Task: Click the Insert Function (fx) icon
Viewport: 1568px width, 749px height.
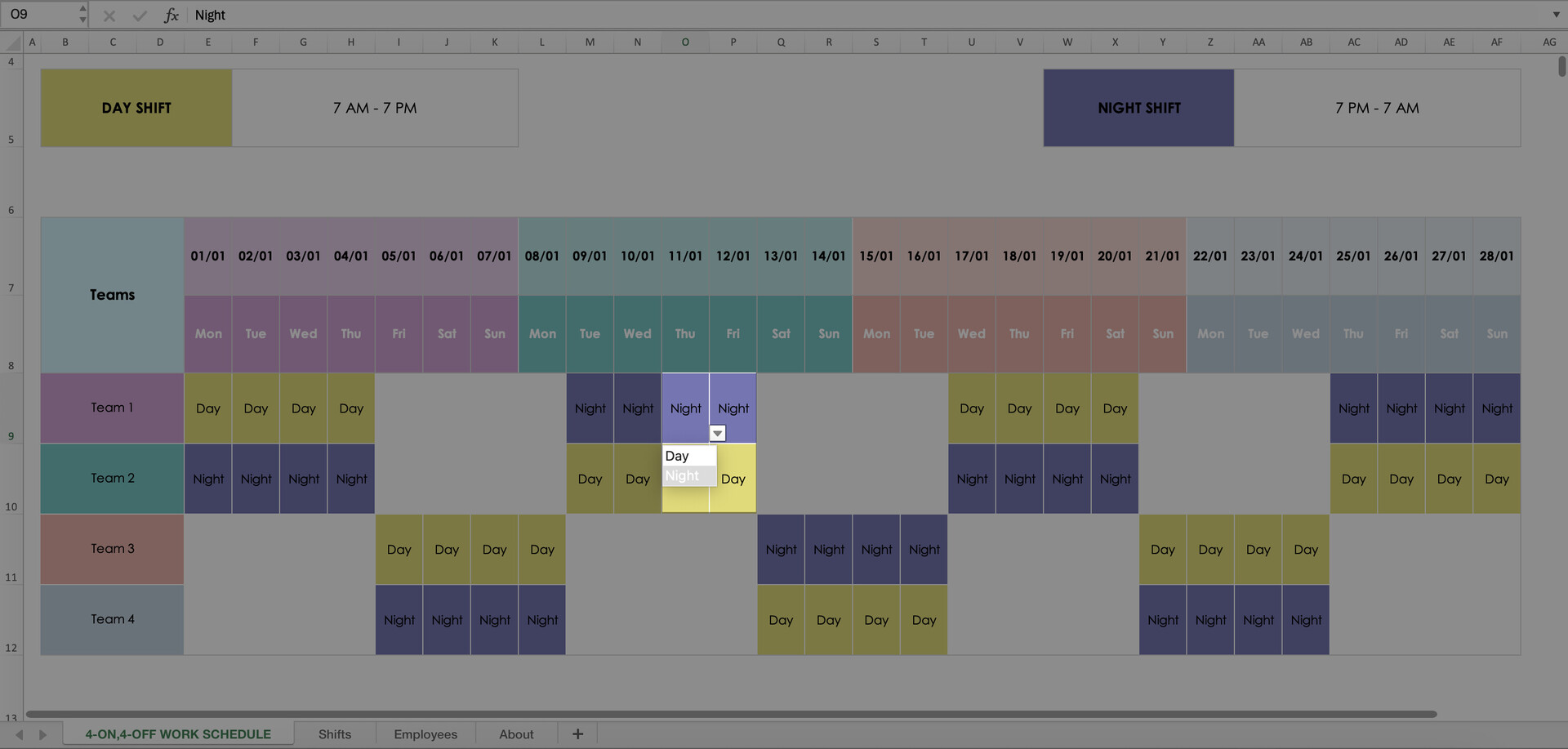Action: (171, 15)
